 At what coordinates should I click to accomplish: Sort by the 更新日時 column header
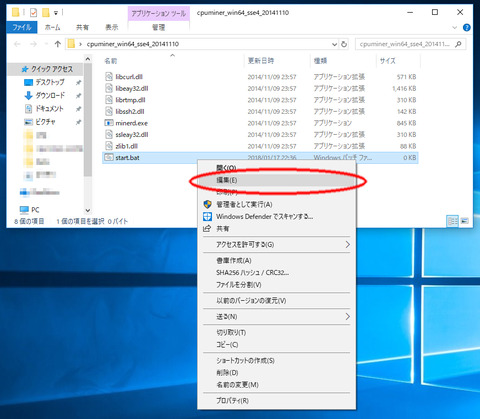(261, 61)
